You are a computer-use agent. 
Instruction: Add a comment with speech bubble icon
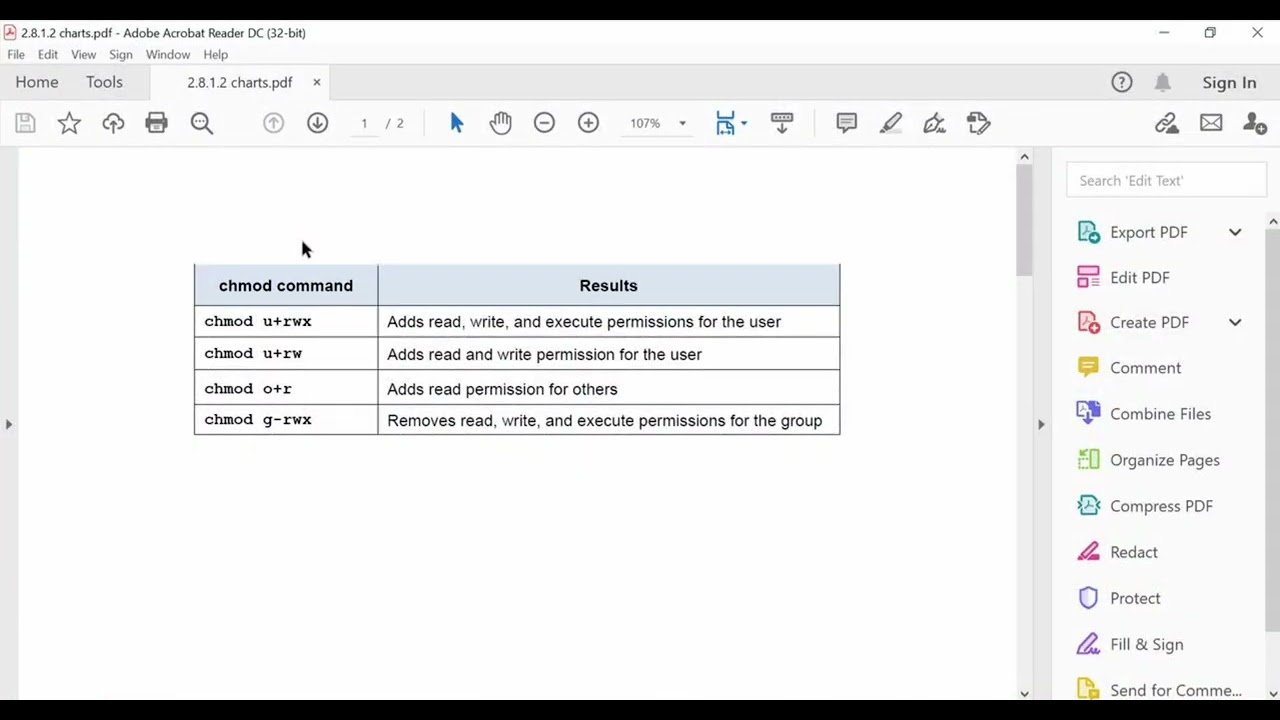point(846,123)
